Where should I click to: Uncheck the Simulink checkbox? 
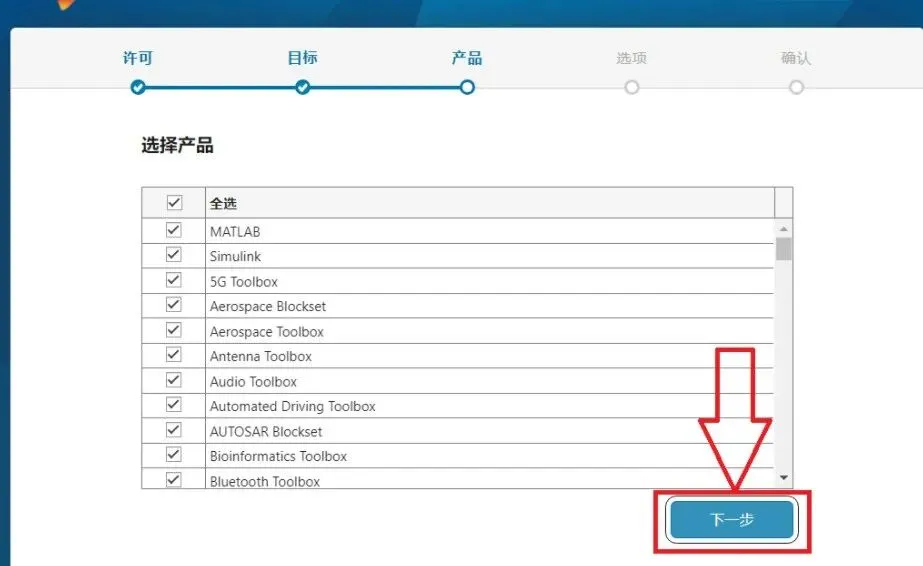174,255
